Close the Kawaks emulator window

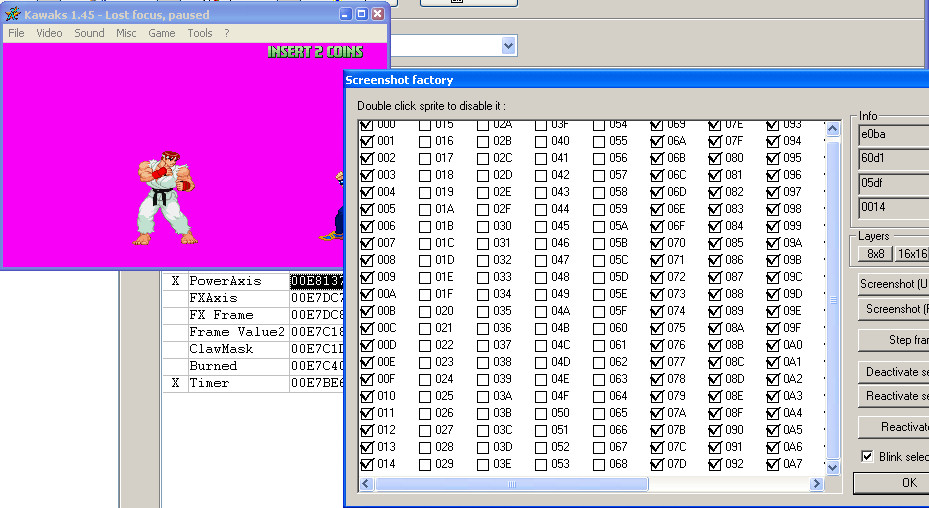pos(377,14)
